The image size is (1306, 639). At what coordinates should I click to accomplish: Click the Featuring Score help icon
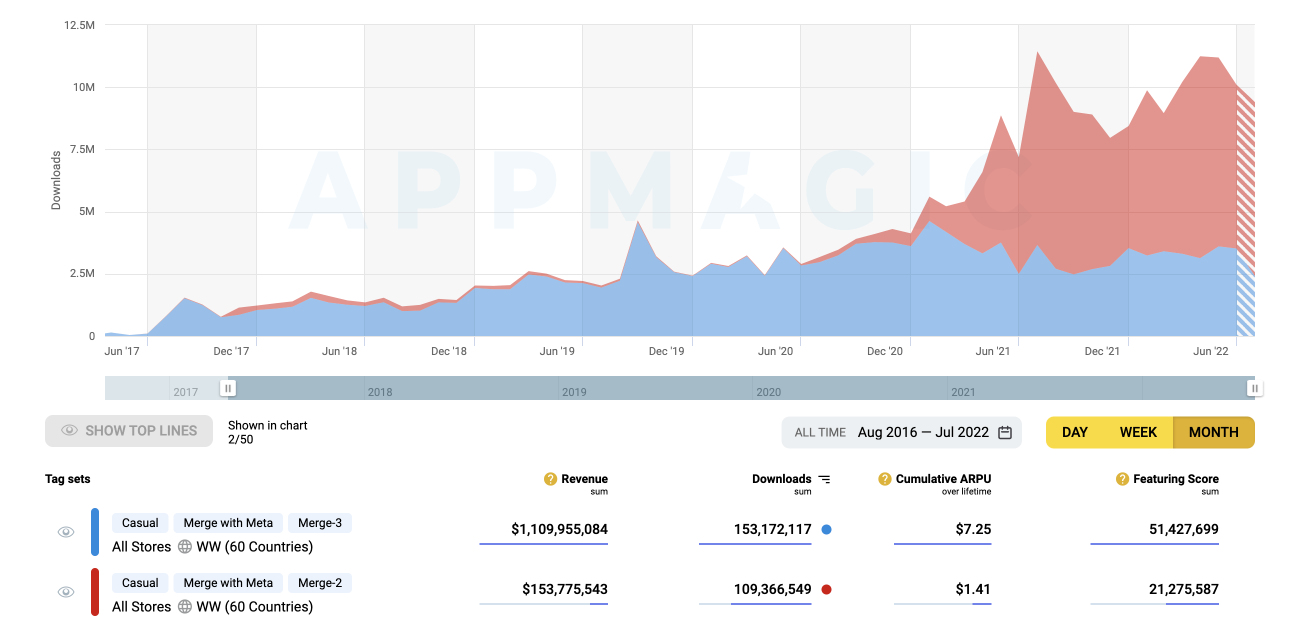(x=1122, y=479)
